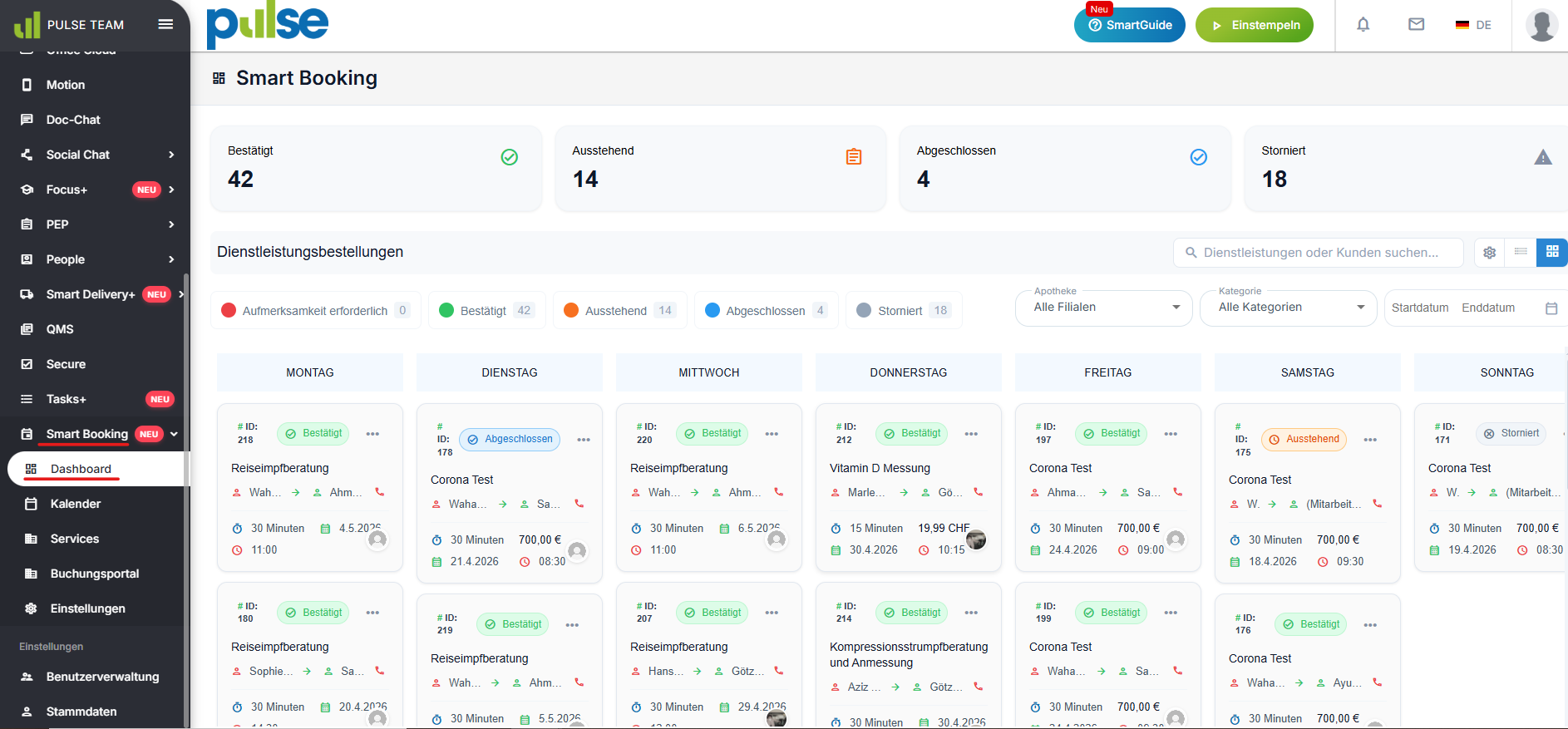The image size is (1568, 729).
Task: Open the table settings gear icon
Action: pyautogui.click(x=1490, y=253)
